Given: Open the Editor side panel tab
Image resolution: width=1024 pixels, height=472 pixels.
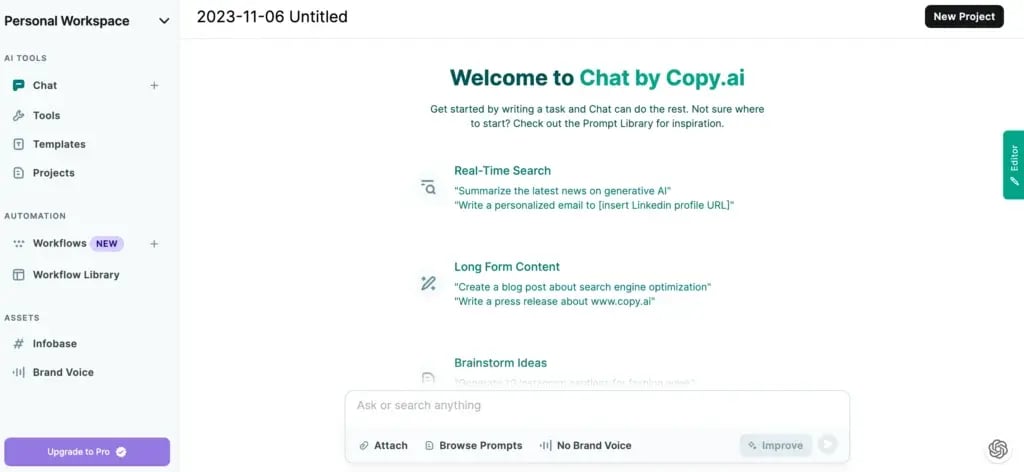Looking at the screenshot, I should coord(1013,164).
